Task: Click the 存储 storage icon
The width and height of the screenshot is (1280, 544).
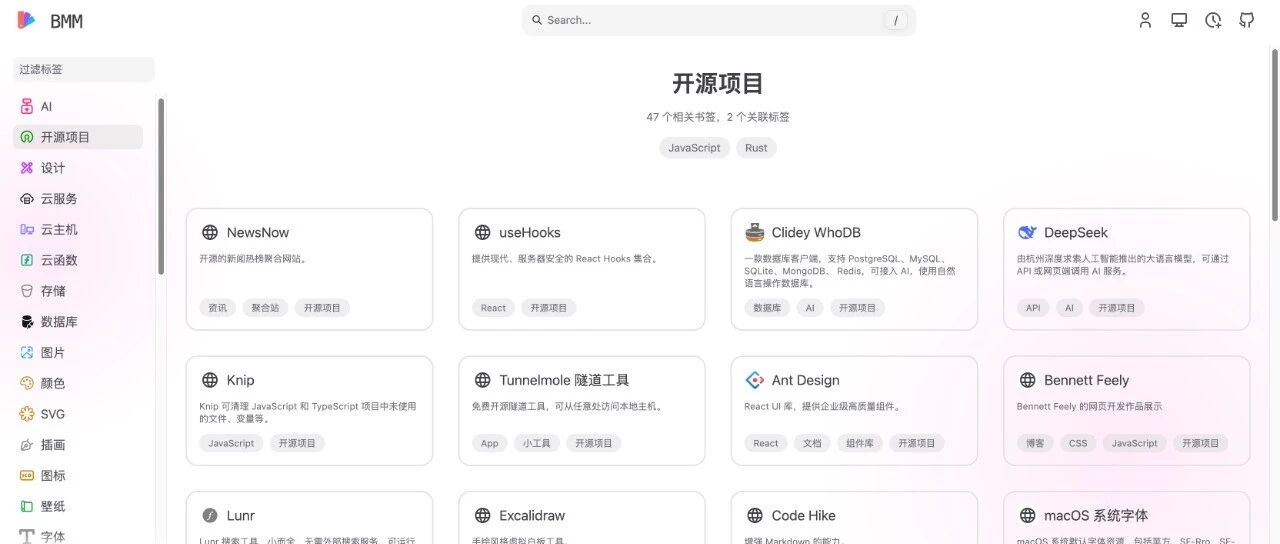Action: click(27, 291)
